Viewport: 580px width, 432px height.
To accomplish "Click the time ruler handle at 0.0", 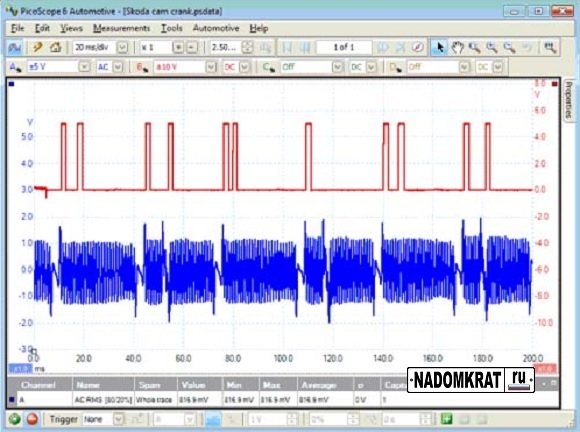I will pos(33,351).
